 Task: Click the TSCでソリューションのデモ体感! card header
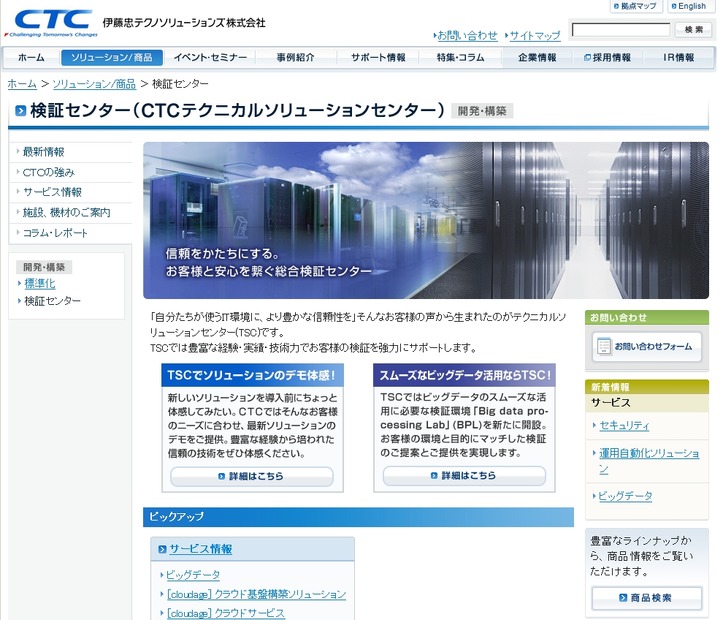point(252,375)
